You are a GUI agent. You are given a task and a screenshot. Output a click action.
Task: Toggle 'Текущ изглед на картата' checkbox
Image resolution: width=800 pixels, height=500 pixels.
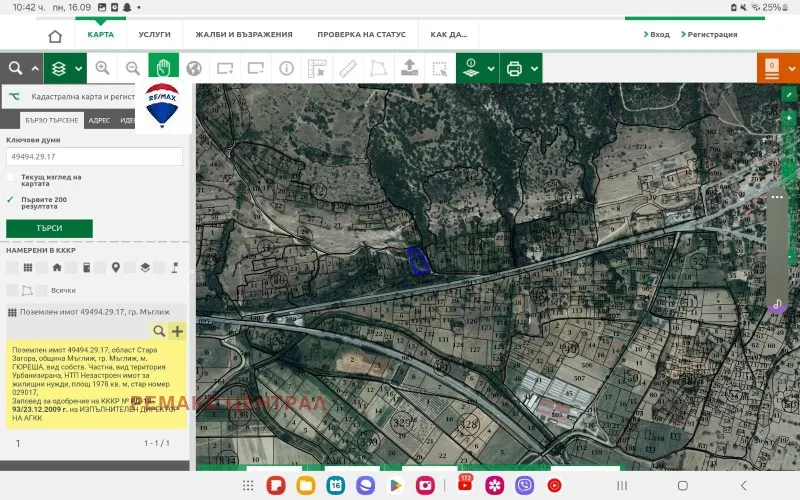click(11, 177)
